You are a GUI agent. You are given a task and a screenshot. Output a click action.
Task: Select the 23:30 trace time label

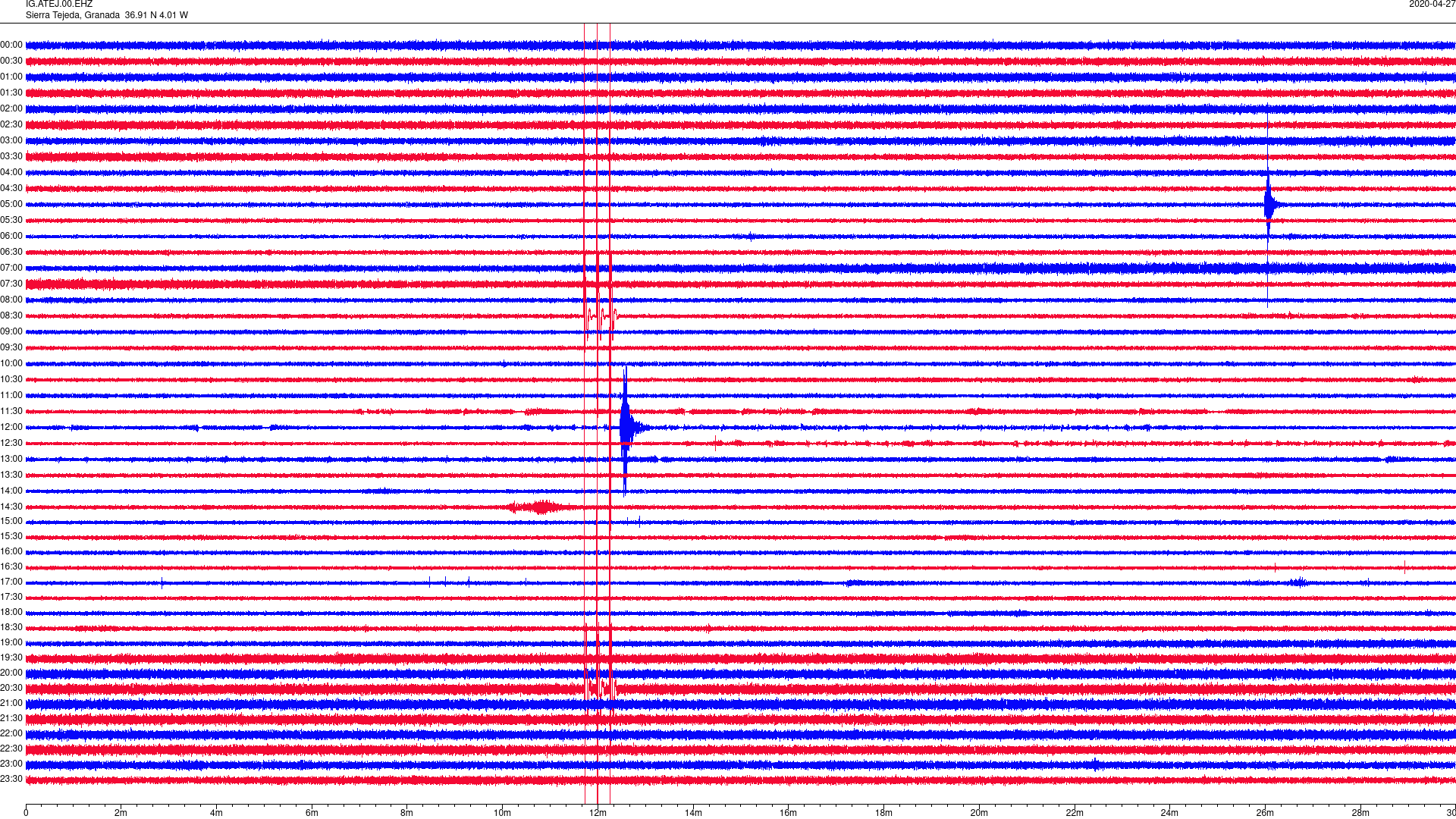point(11,780)
